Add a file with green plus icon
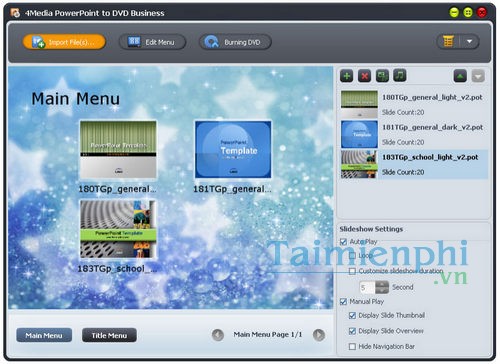 (347, 76)
